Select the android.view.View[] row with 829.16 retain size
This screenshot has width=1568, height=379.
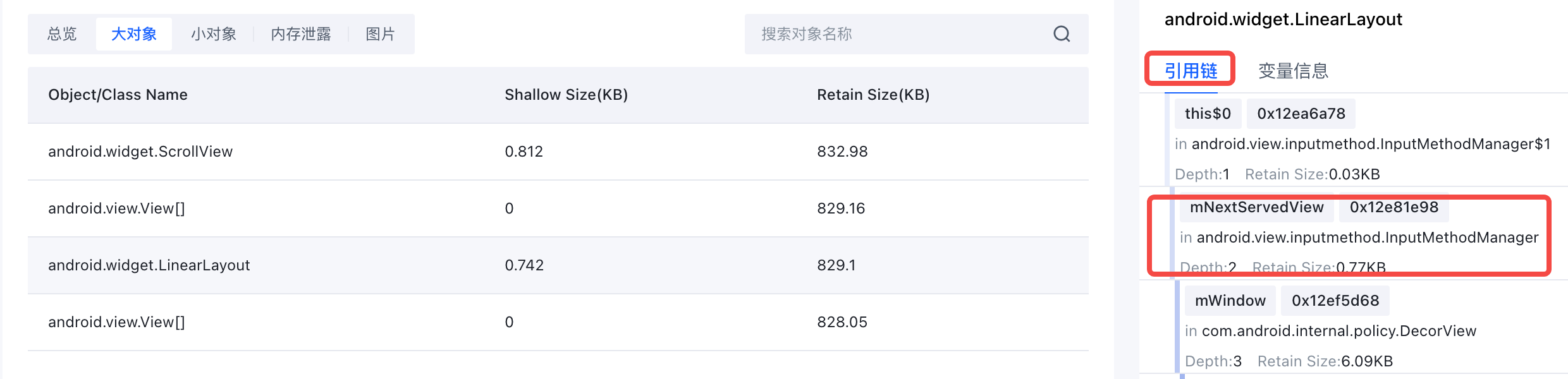(558, 208)
